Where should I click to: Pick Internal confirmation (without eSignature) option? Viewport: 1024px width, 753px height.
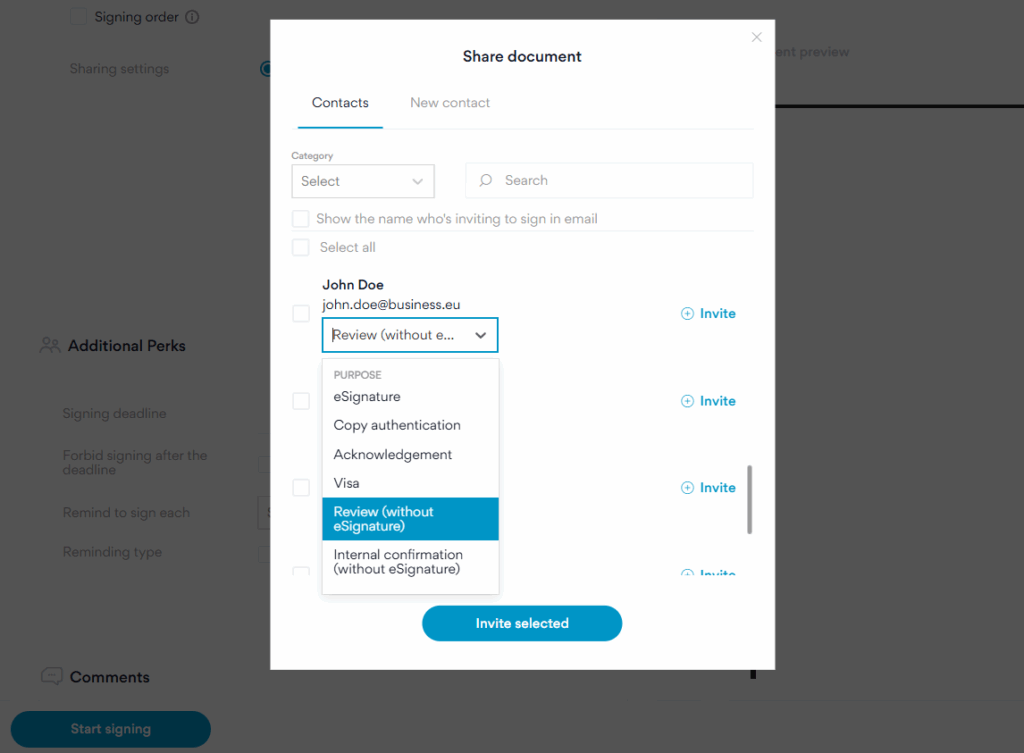pyautogui.click(x=398, y=562)
